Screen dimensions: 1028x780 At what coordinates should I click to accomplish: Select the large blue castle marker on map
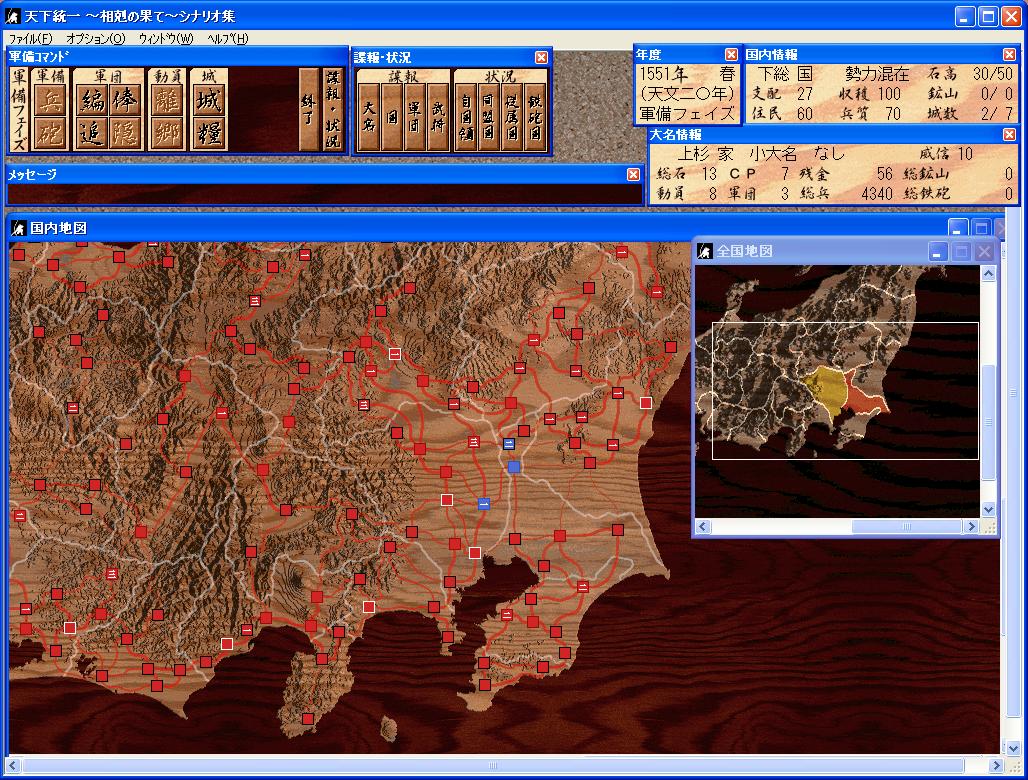click(x=514, y=467)
